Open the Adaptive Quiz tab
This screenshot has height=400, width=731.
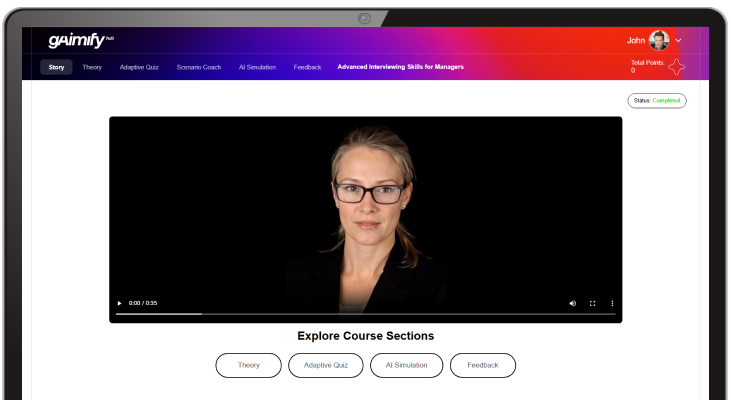pyautogui.click(x=139, y=67)
